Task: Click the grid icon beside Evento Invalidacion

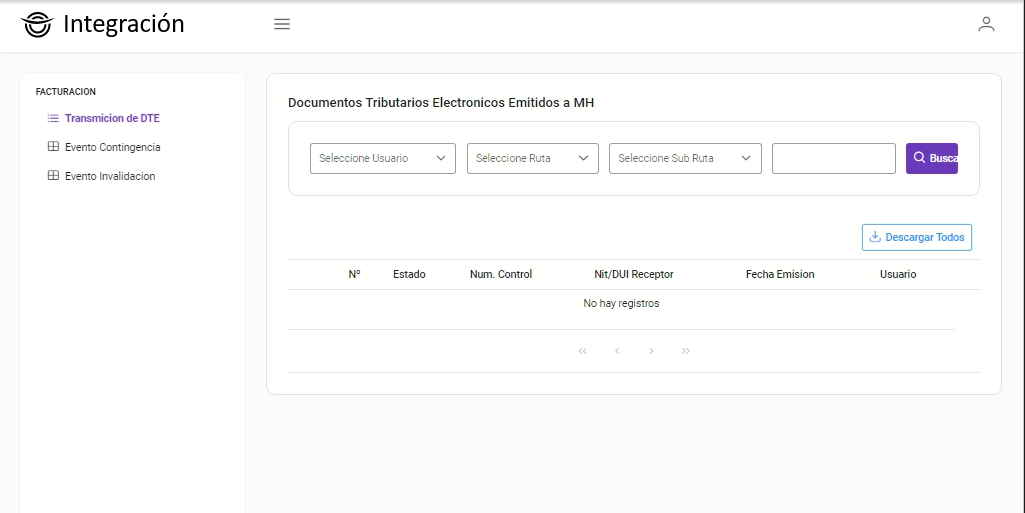Action: [x=53, y=176]
